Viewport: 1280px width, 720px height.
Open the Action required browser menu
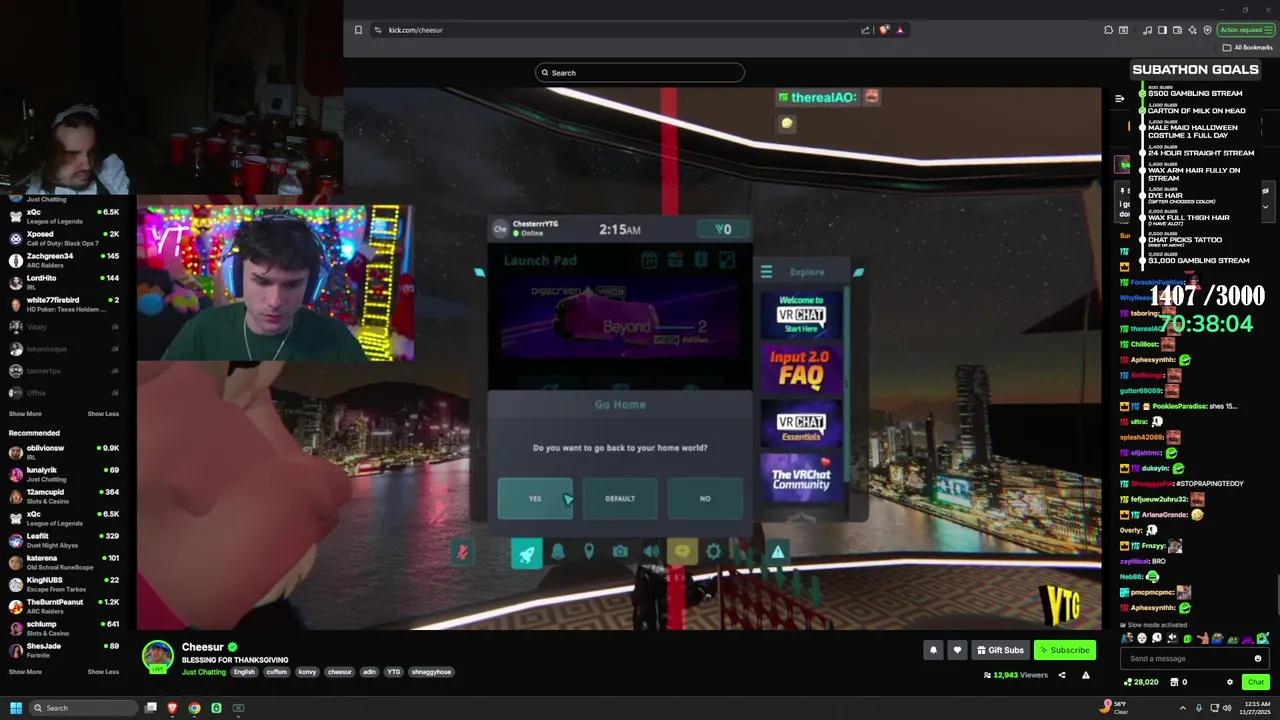pyautogui.click(x=1246, y=30)
